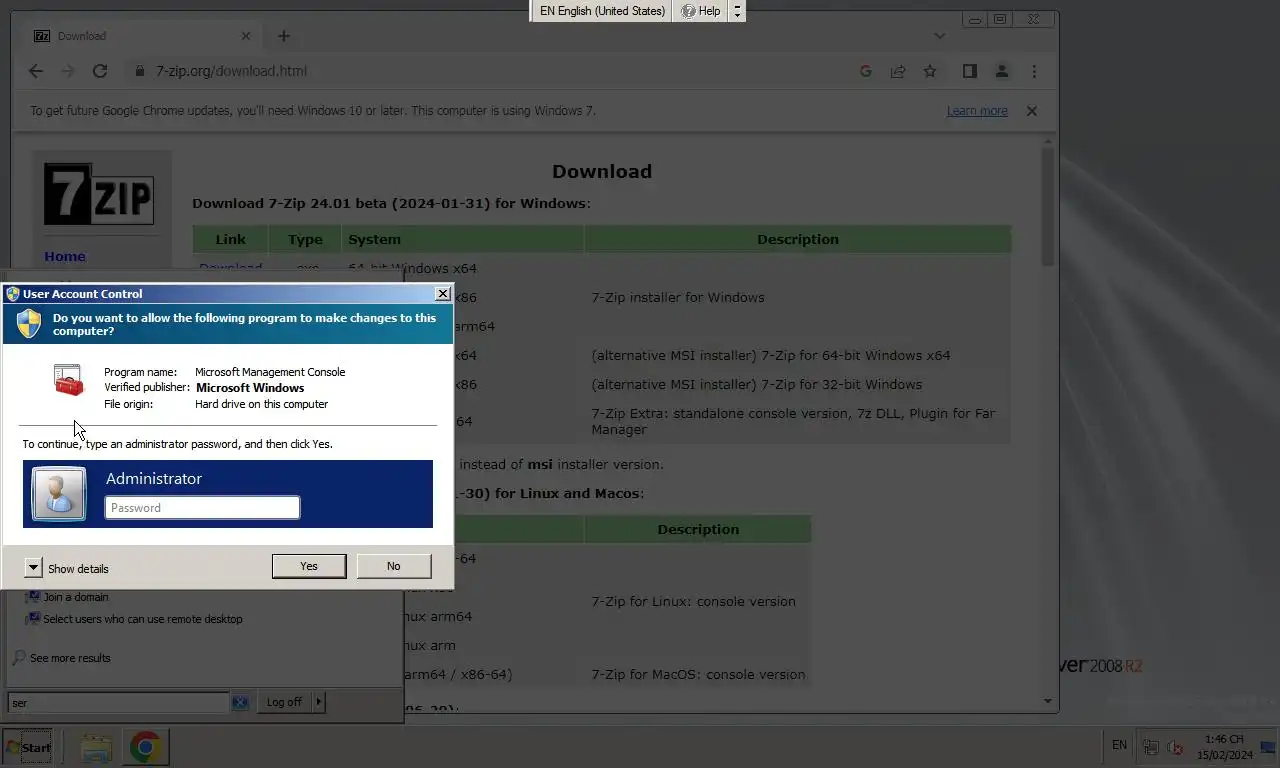Click Learn more link in update notice
This screenshot has width=1280, height=768.
point(977,111)
